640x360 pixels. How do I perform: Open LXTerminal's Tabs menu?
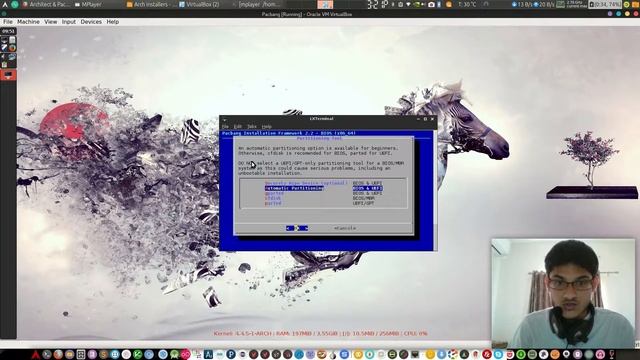pos(251,127)
